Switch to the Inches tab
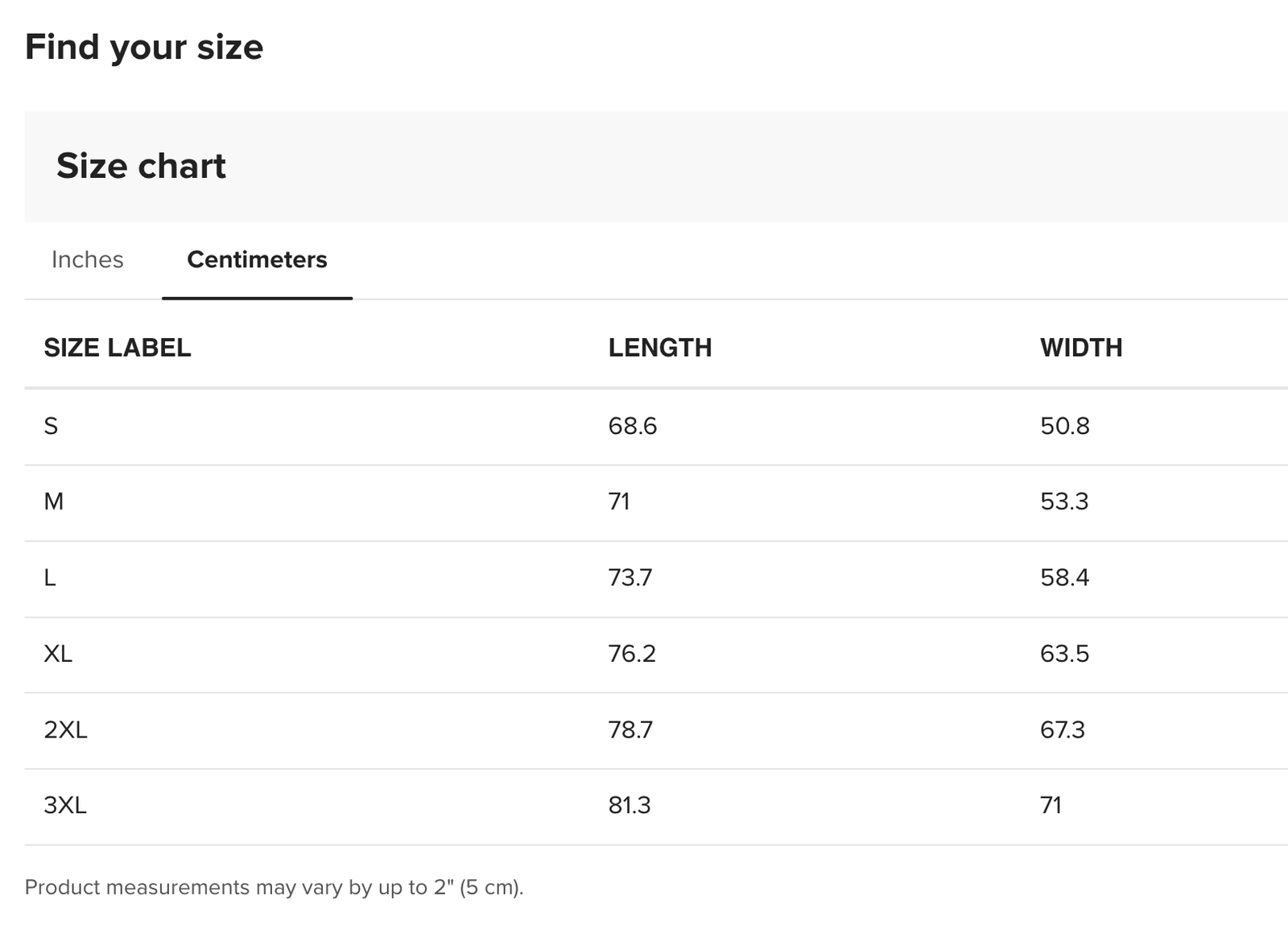 click(x=87, y=259)
